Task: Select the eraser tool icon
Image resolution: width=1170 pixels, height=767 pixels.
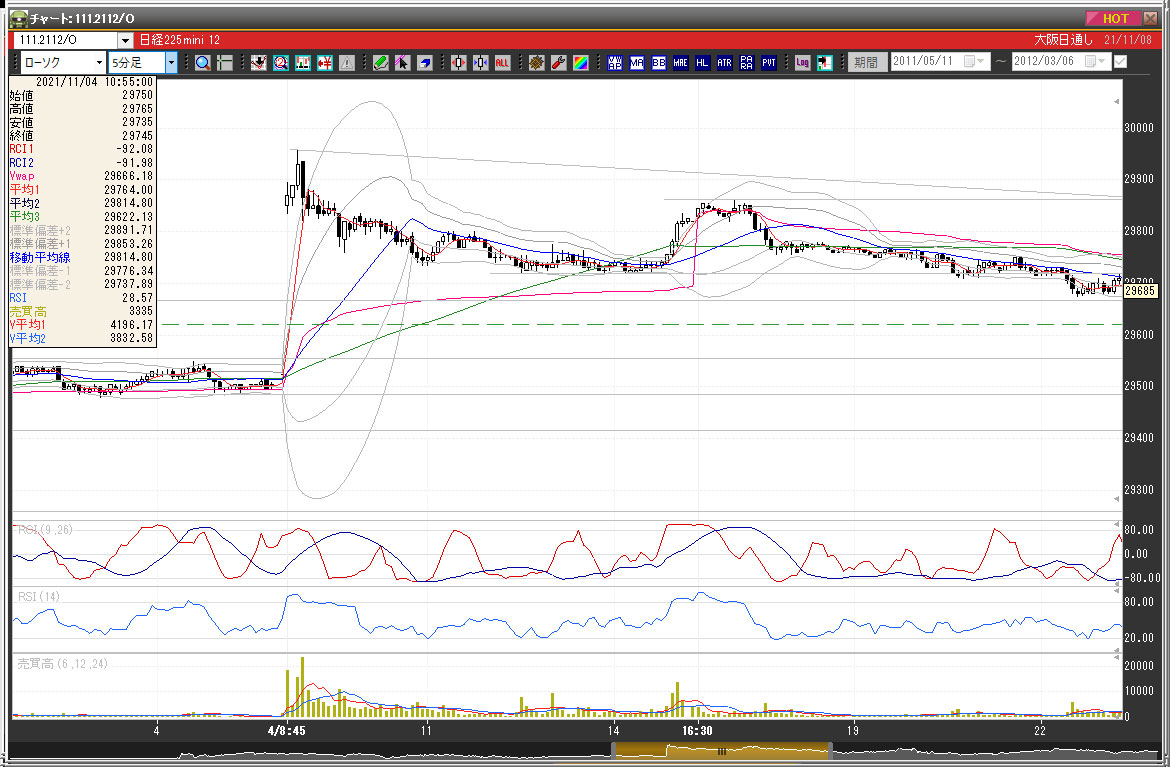Action: click(x=425, y=63)
